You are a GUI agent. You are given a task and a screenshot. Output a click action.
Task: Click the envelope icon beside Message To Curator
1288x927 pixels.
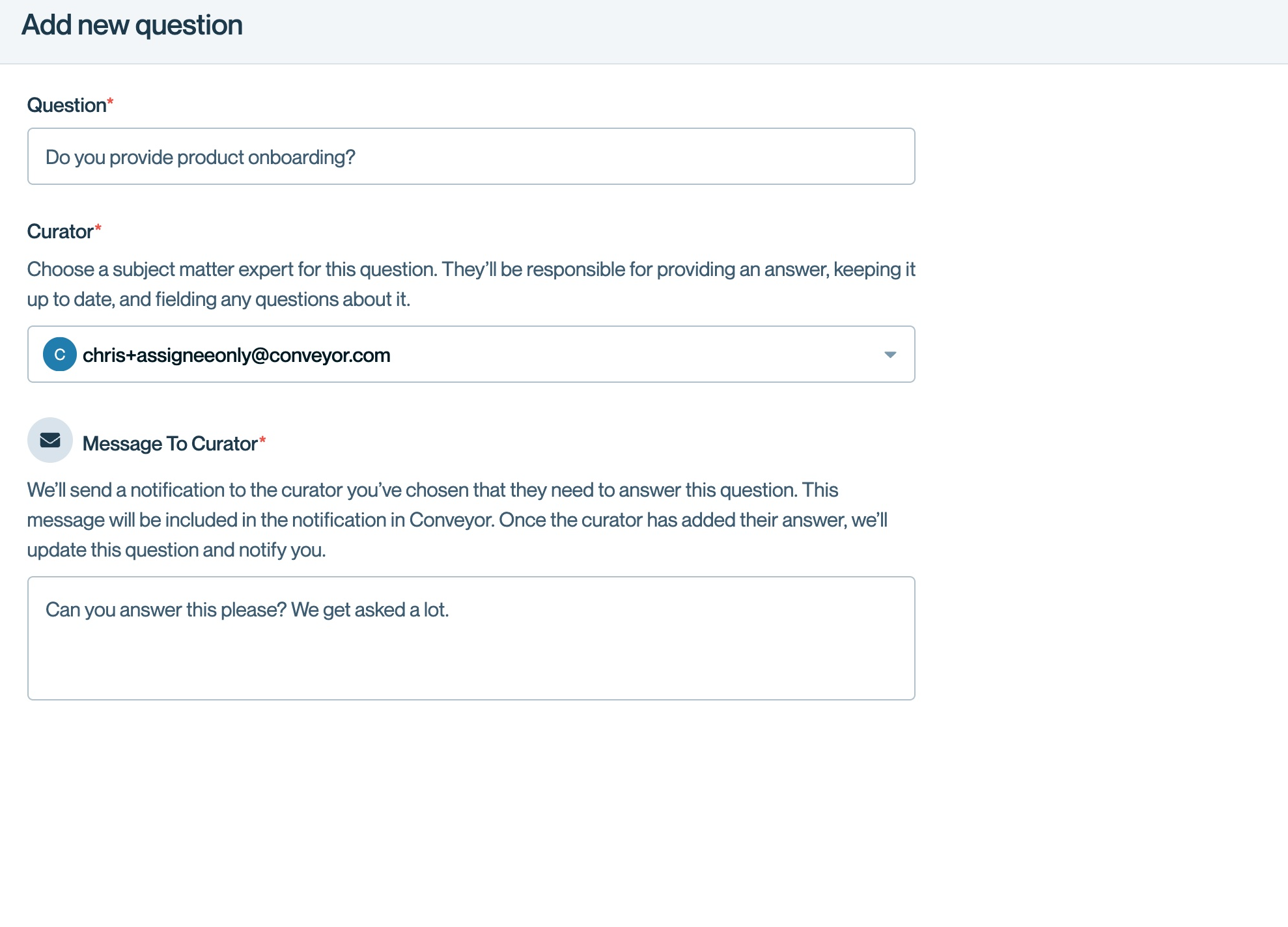50,441
